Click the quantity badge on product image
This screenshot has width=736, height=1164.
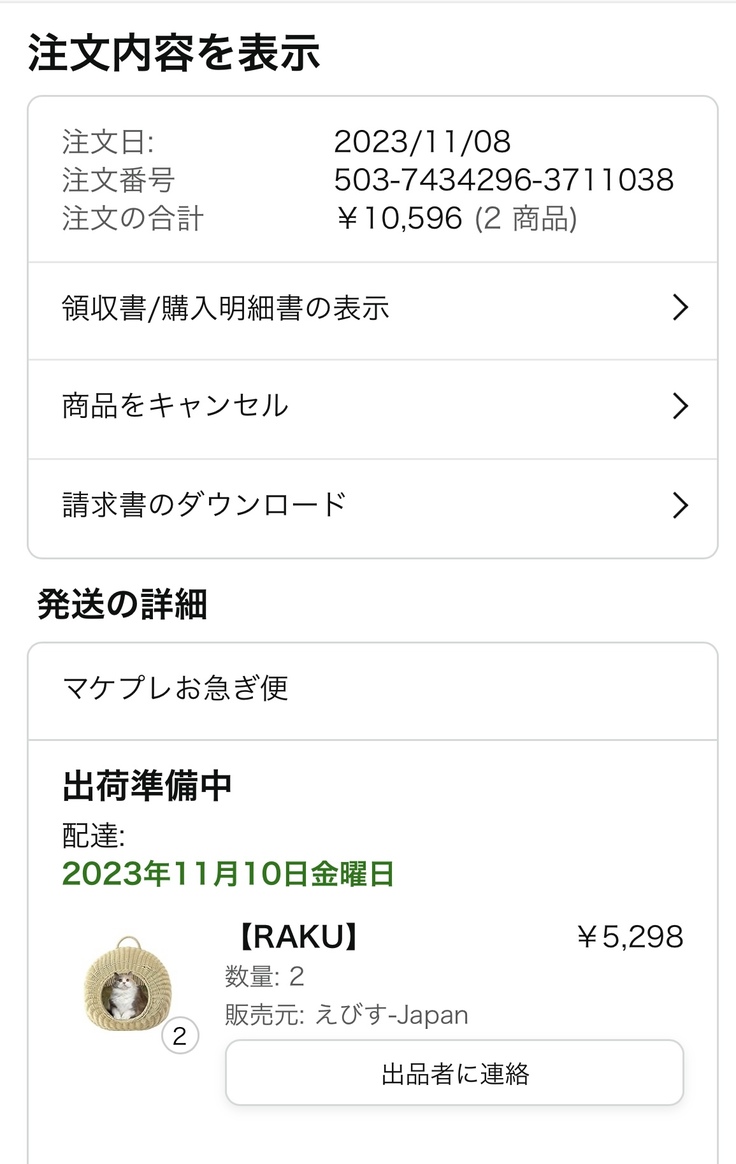[x=180, y=1036]
